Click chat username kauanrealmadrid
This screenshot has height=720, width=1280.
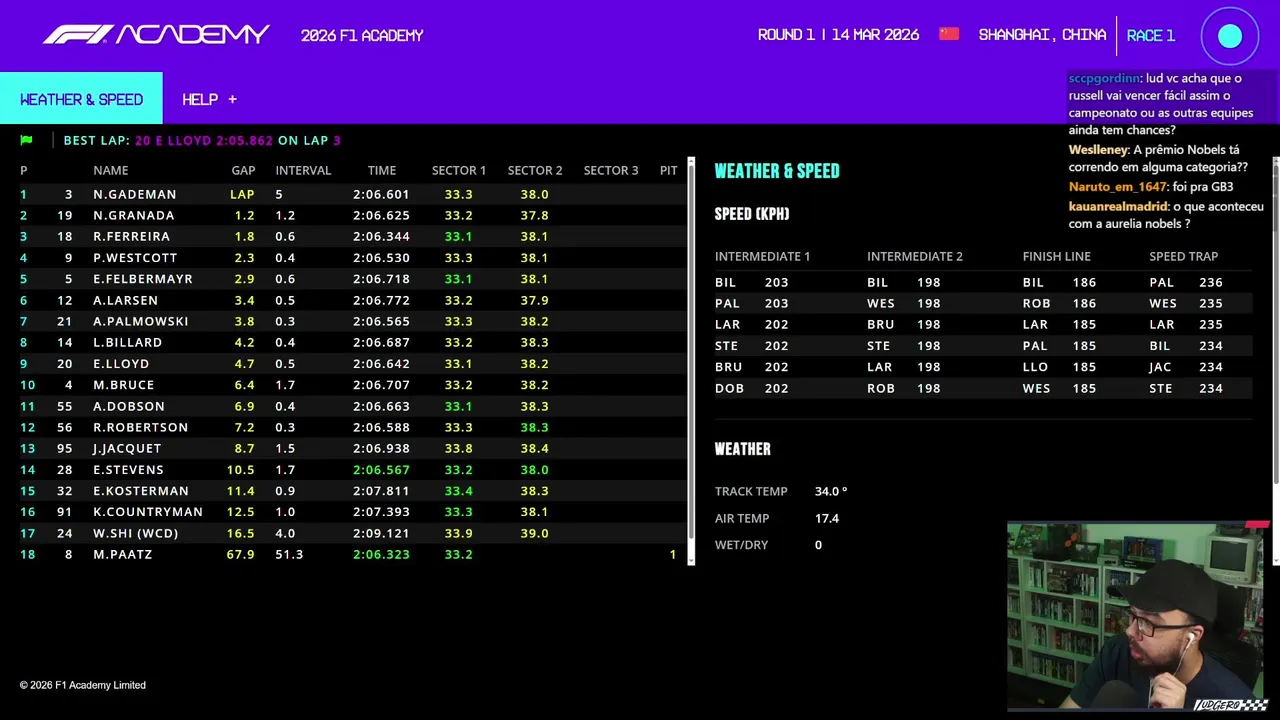pos(1118,206)
